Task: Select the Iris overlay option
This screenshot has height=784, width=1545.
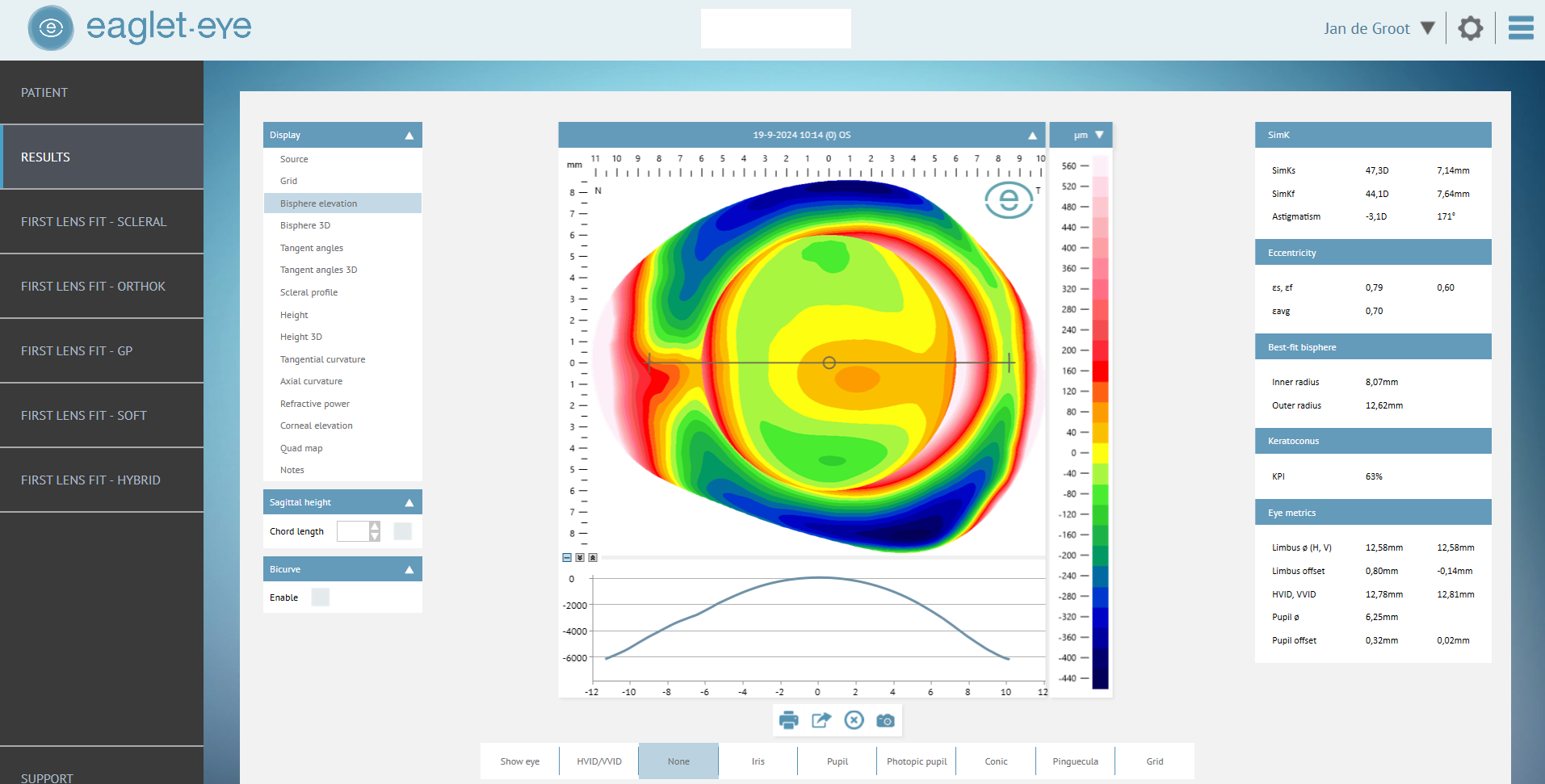Action: click(758, 761)
